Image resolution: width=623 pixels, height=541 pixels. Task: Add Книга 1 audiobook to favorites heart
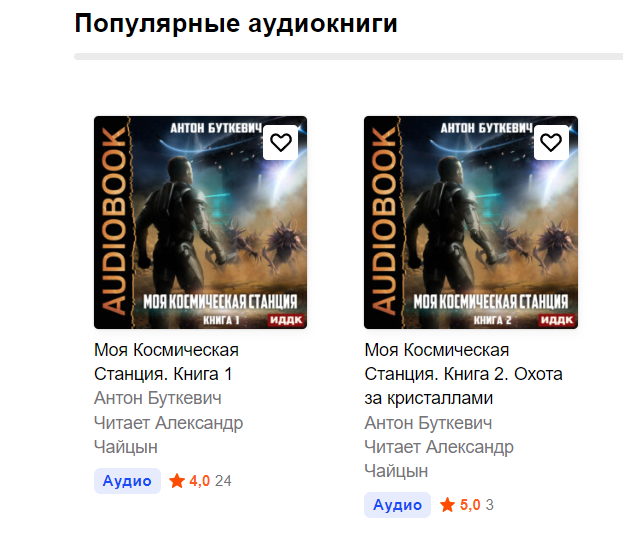(x=281, y=142)
